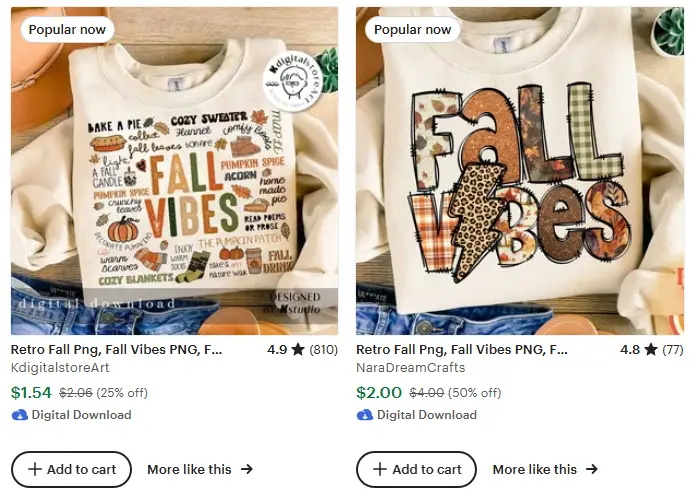View the (810) reviews count

[323, 350]
